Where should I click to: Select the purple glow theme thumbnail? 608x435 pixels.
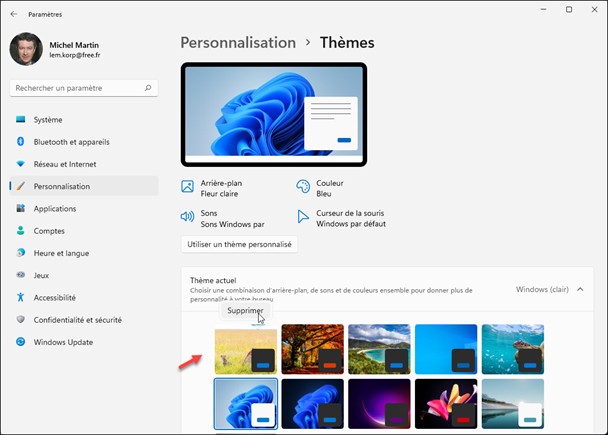point(379,404)
